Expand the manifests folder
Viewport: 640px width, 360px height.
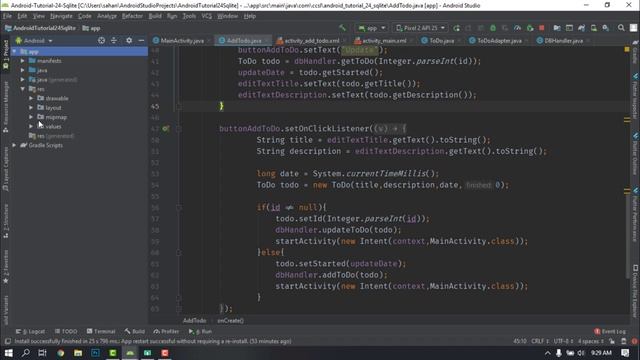pos(22,61)
